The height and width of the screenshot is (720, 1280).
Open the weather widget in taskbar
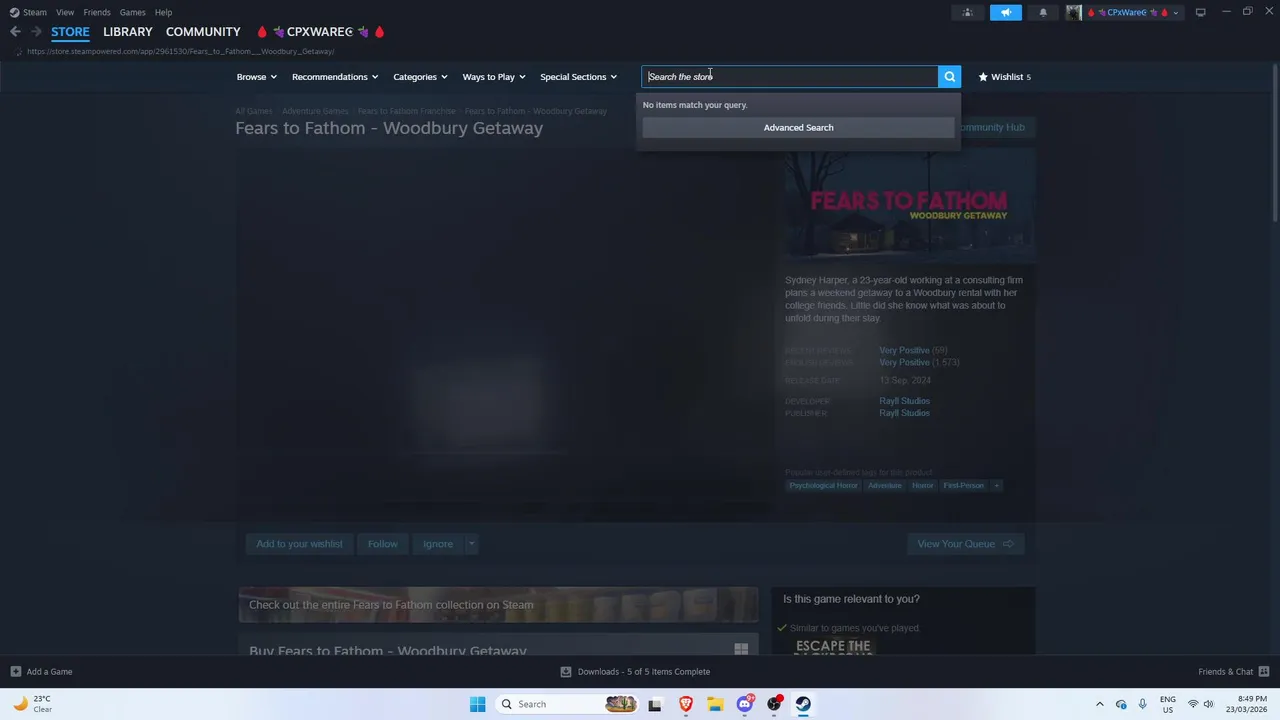coord(32,704)
